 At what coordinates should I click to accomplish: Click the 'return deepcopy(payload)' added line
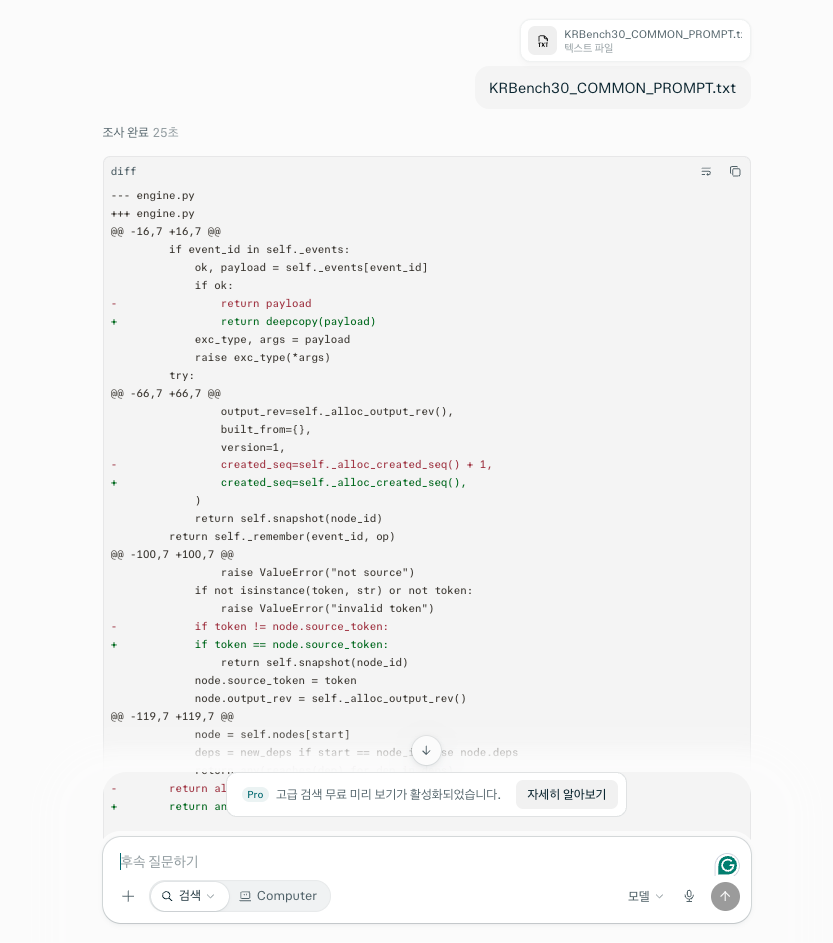tap(298, 321)
